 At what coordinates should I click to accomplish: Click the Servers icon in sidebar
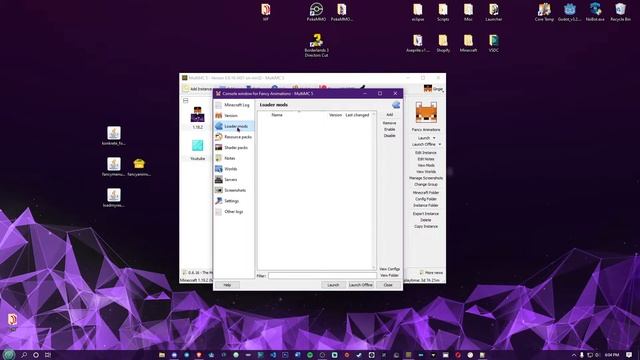click(x=219, y=179)
